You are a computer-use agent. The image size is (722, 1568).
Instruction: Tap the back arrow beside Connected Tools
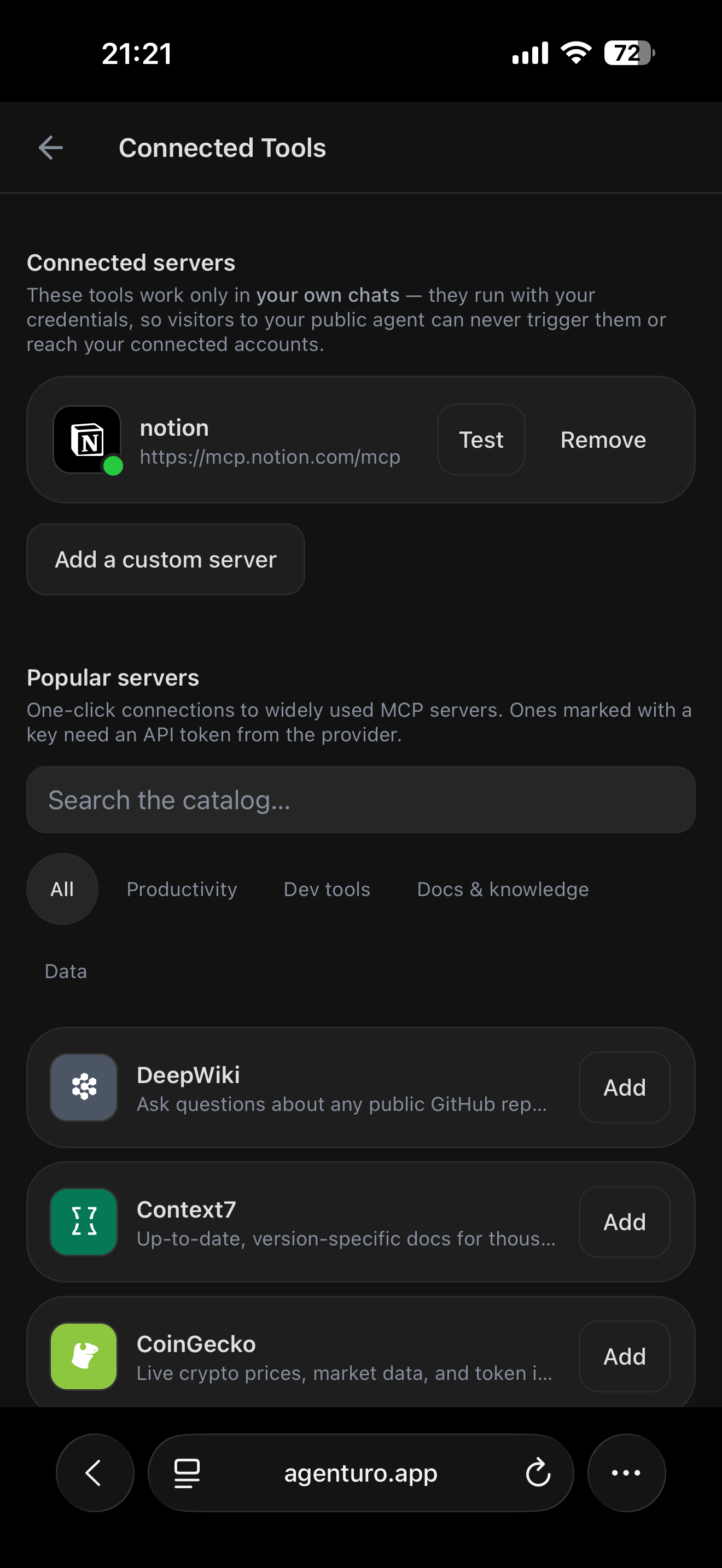tap(50, 148)
